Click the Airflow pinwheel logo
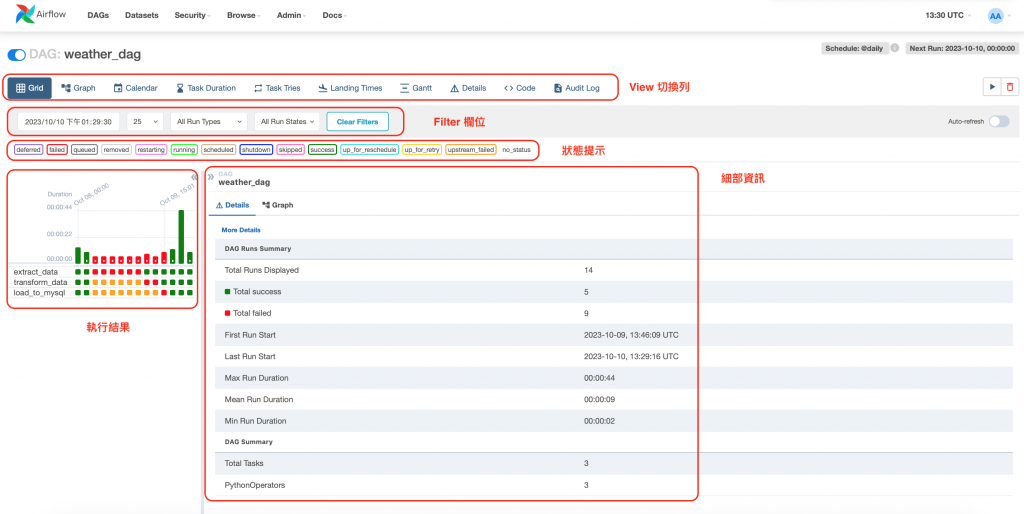 pos(25,14)
